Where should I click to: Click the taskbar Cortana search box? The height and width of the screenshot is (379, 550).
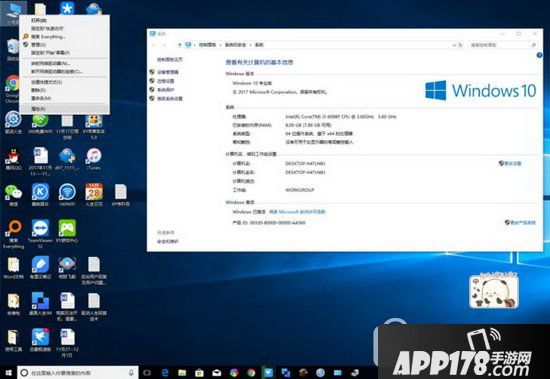[77, 372]
